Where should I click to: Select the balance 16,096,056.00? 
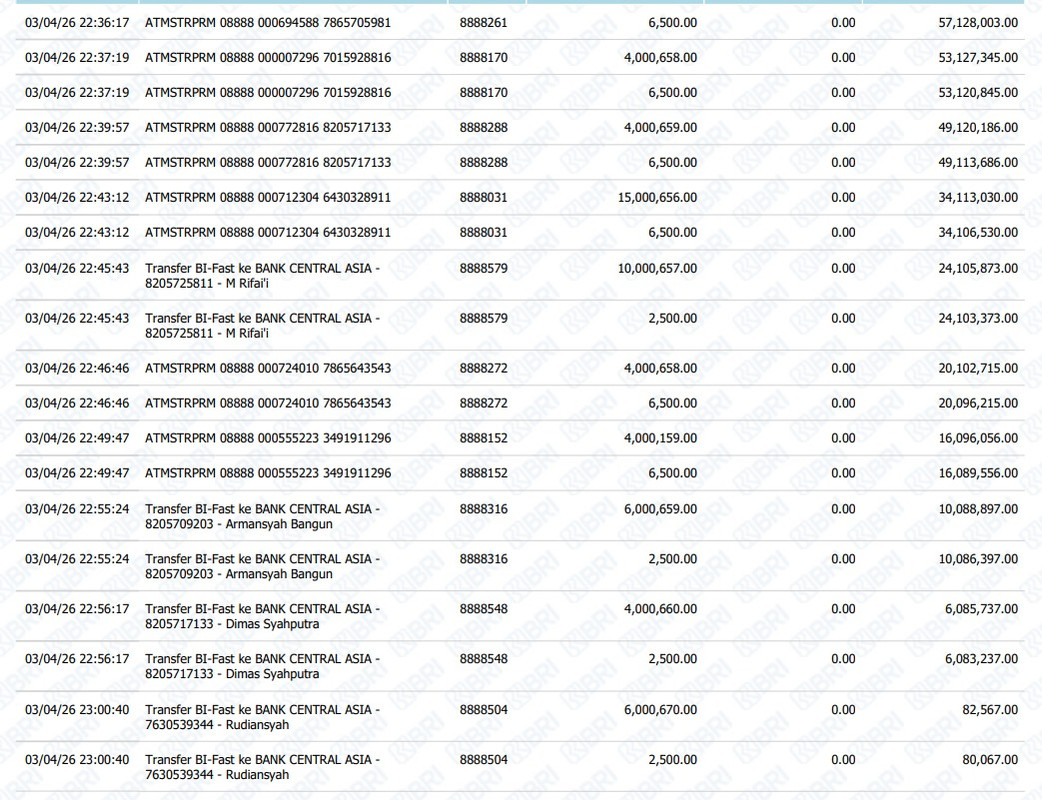(978, 439)
